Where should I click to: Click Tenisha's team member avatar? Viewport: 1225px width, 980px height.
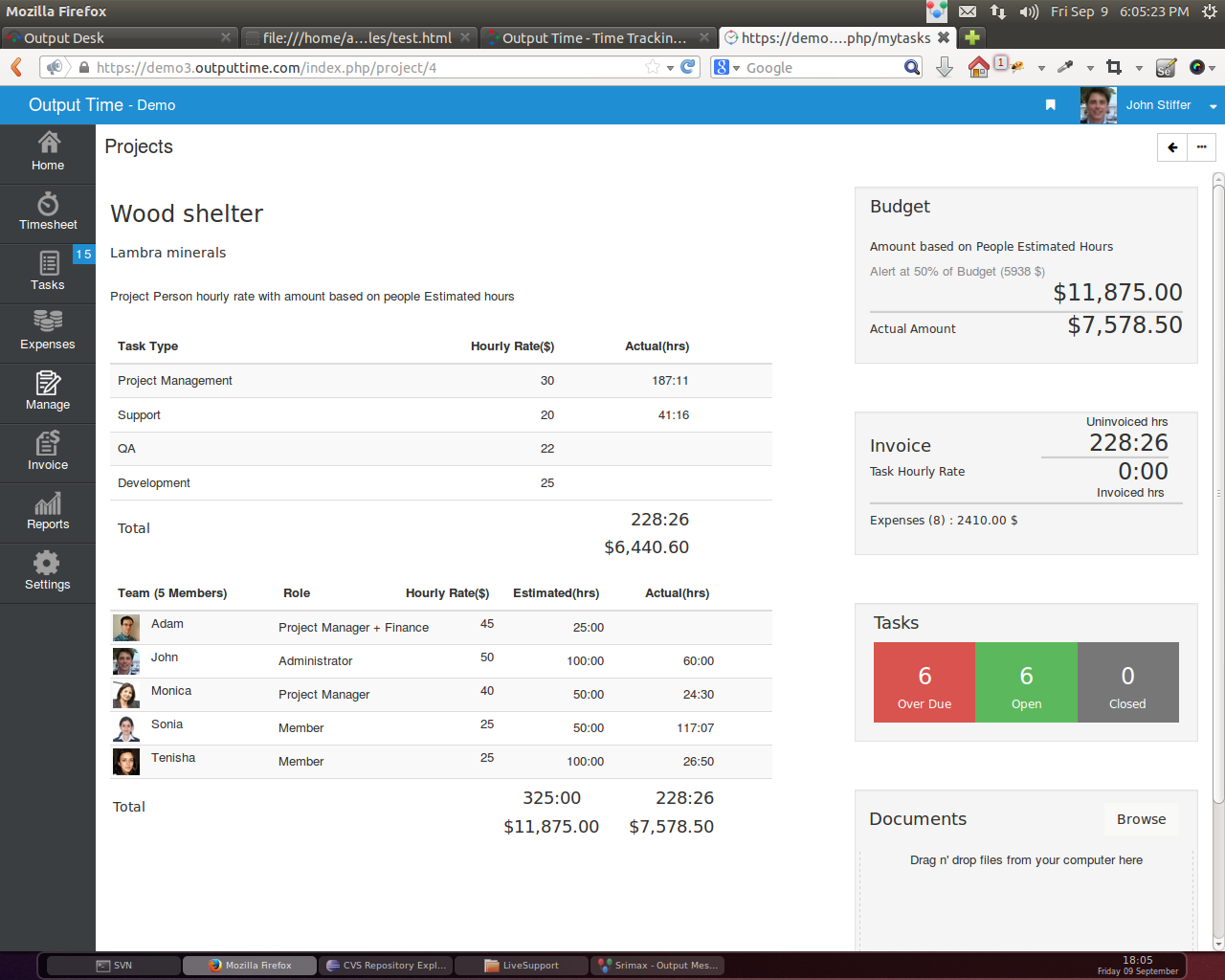point(126,762)
